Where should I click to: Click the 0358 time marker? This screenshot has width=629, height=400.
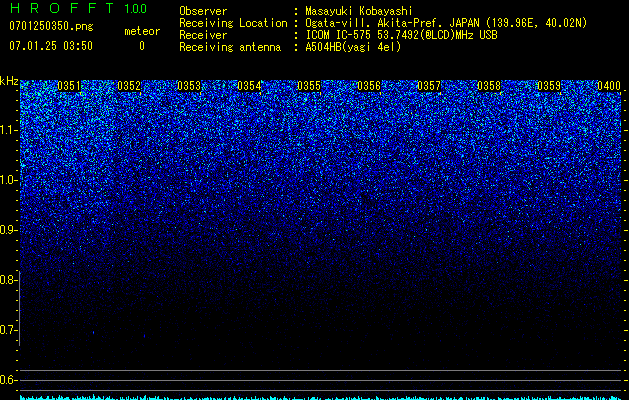489,86
